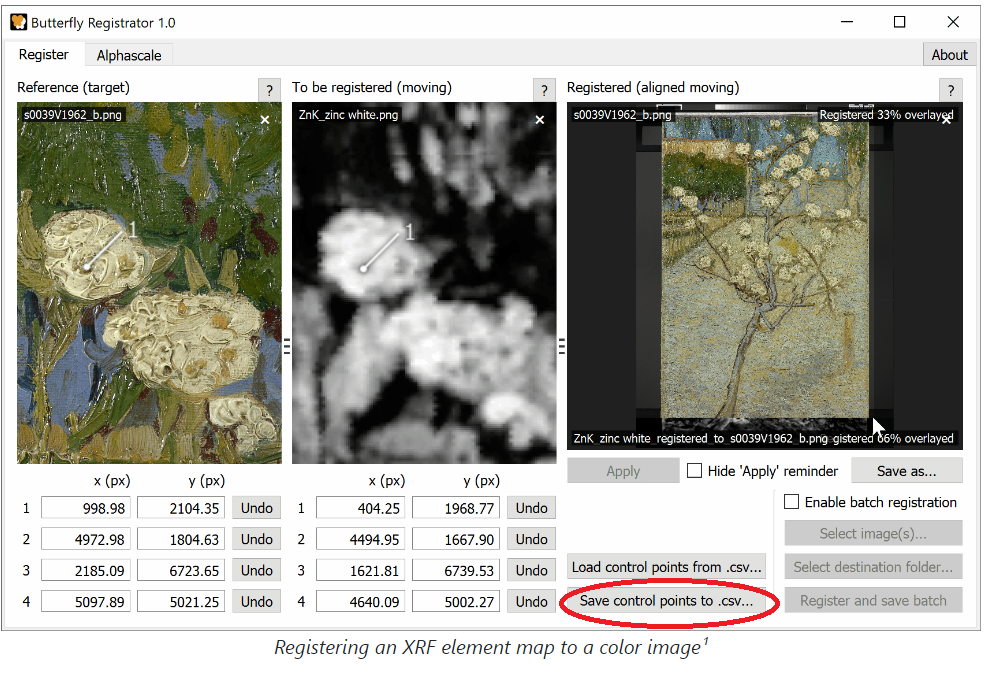Click help icon above moving image panel
Screen dimensions: 986x681
[x=543, y=90]
